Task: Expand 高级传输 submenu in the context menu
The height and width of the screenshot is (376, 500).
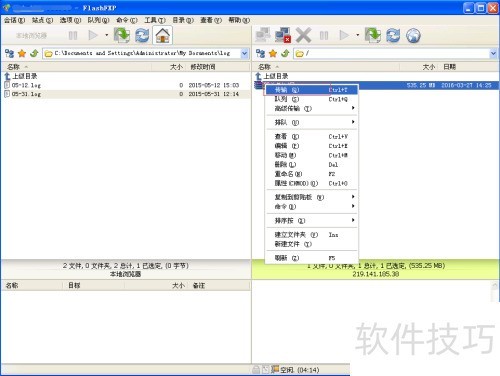Action: (311, 108)
